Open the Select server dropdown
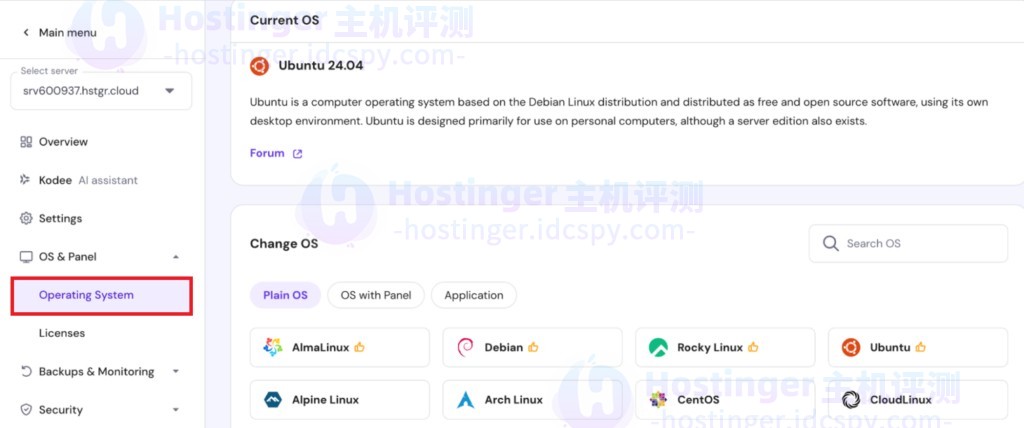 pos(101,91)
